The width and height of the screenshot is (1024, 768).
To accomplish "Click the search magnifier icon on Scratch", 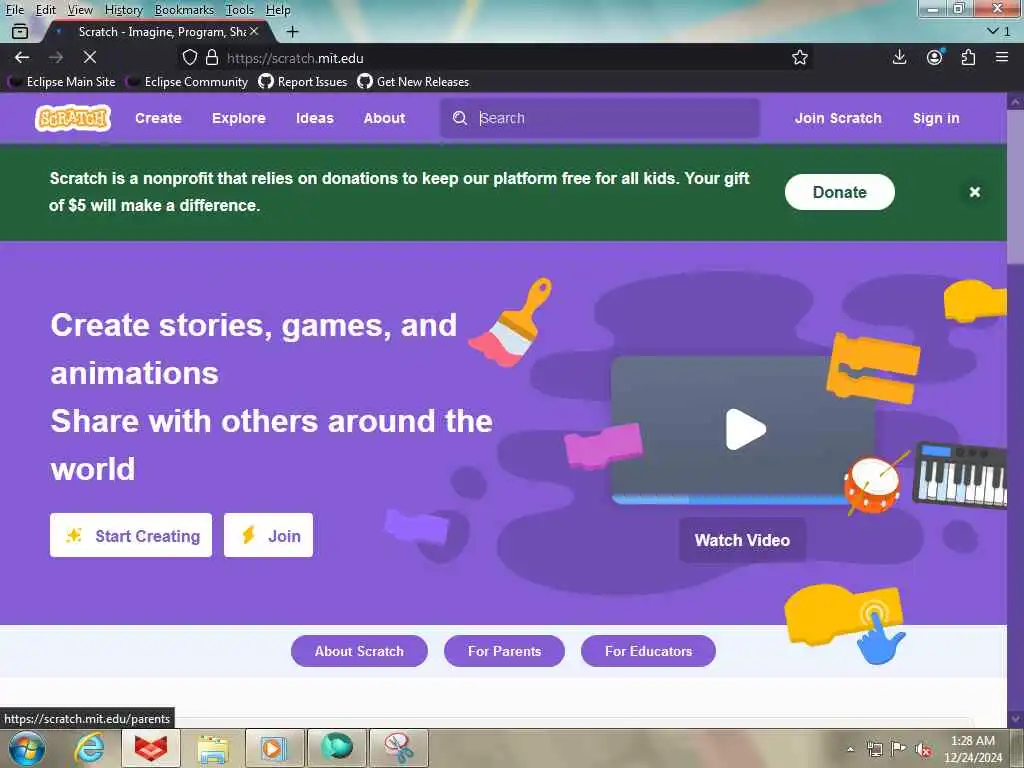I will pos(460,118).
